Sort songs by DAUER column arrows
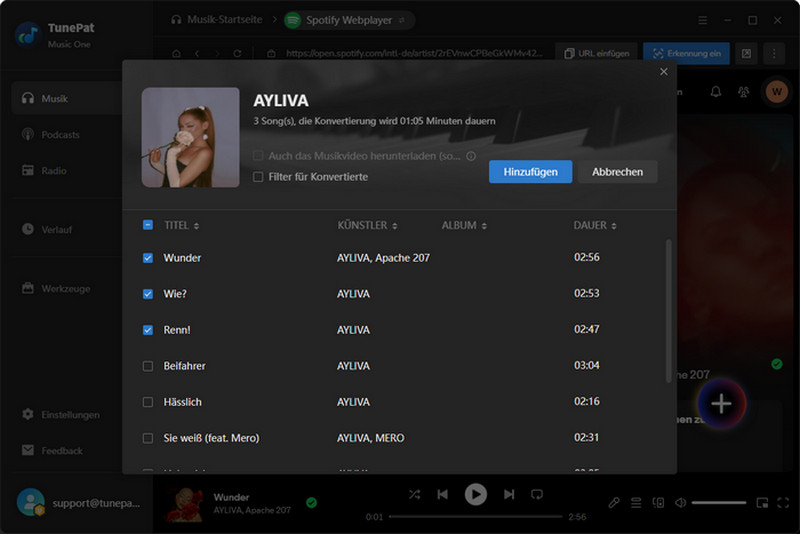800x534 pixels. coord(614,226)
